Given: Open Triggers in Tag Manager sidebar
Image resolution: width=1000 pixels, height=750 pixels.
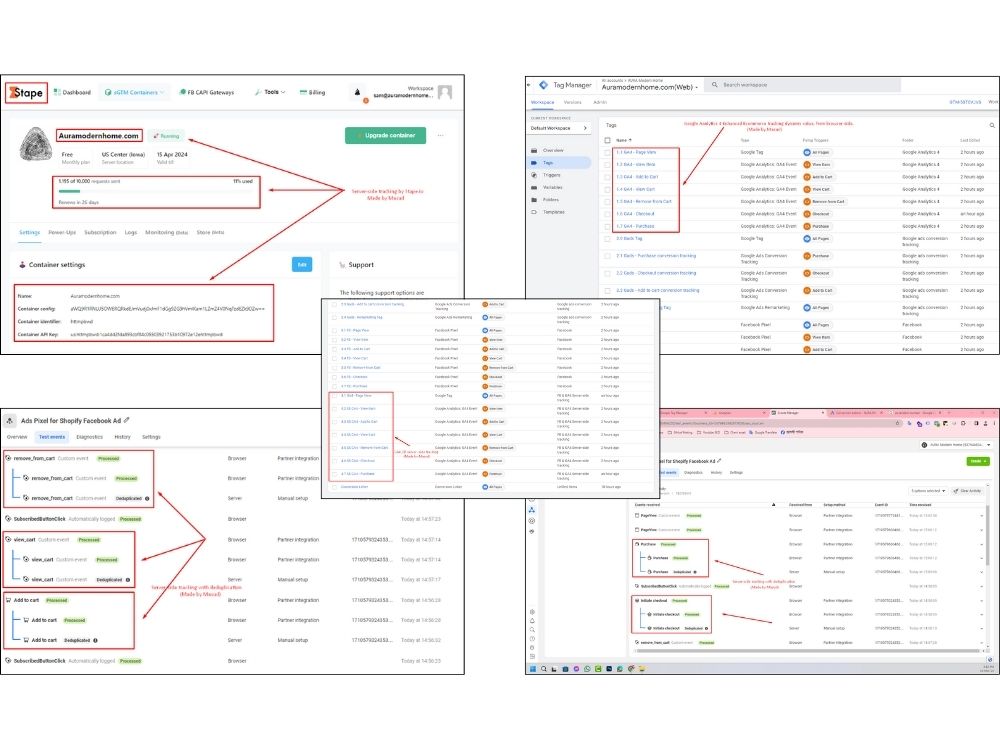Looking at the screenshot, I should (x=552, y=175).
